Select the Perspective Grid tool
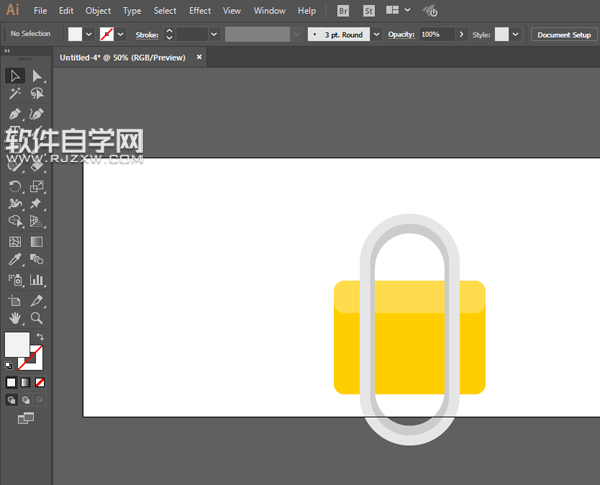 click(x=37, y=221)
